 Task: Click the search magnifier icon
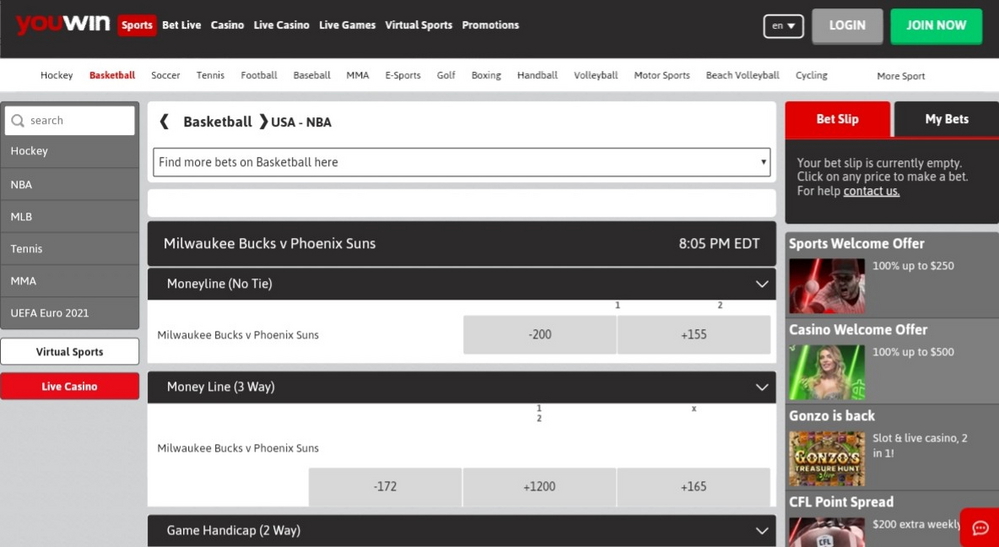pyautogui.click(x=18, y=121)
